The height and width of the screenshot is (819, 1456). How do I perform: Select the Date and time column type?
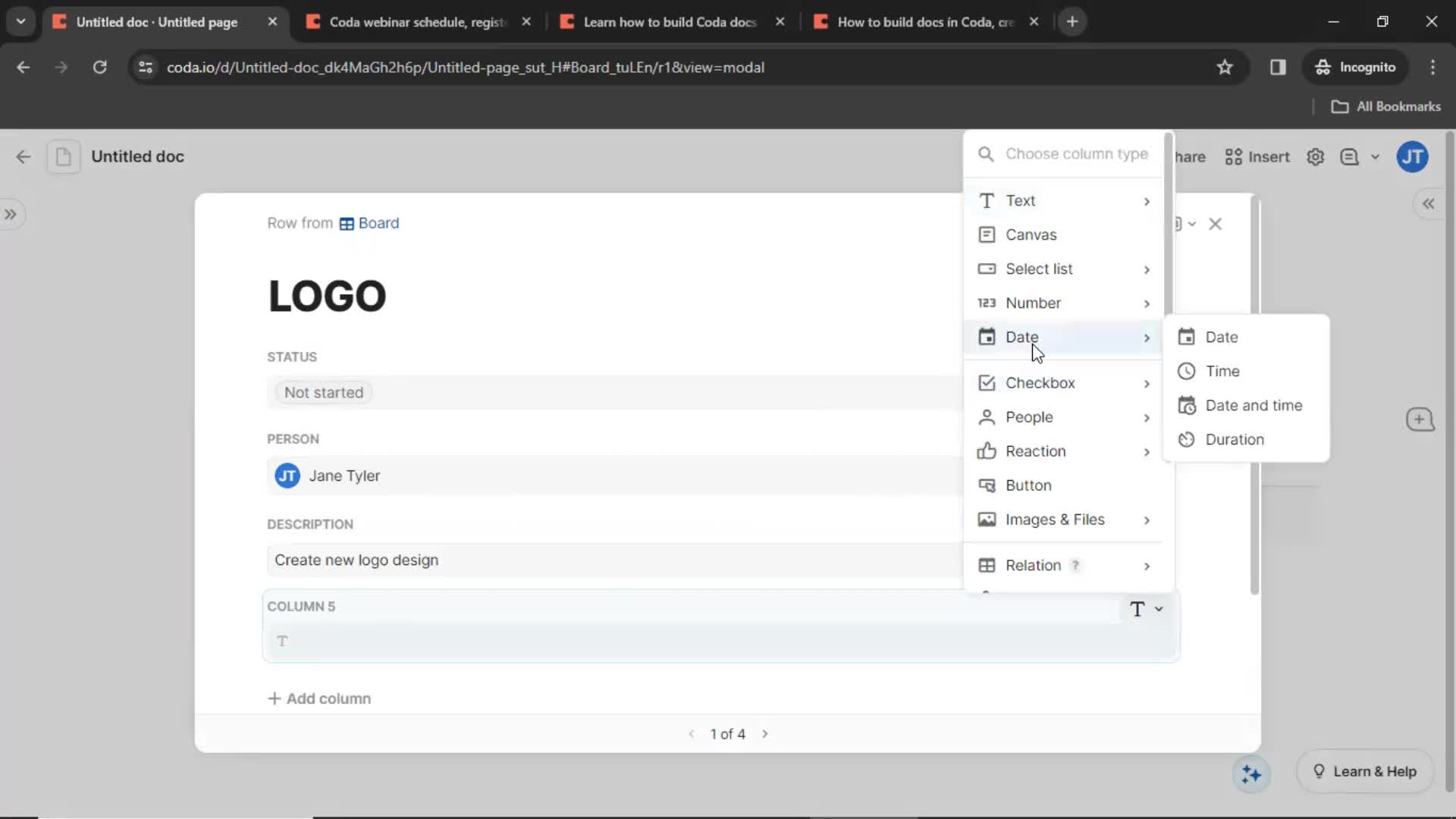point(1253,404)
